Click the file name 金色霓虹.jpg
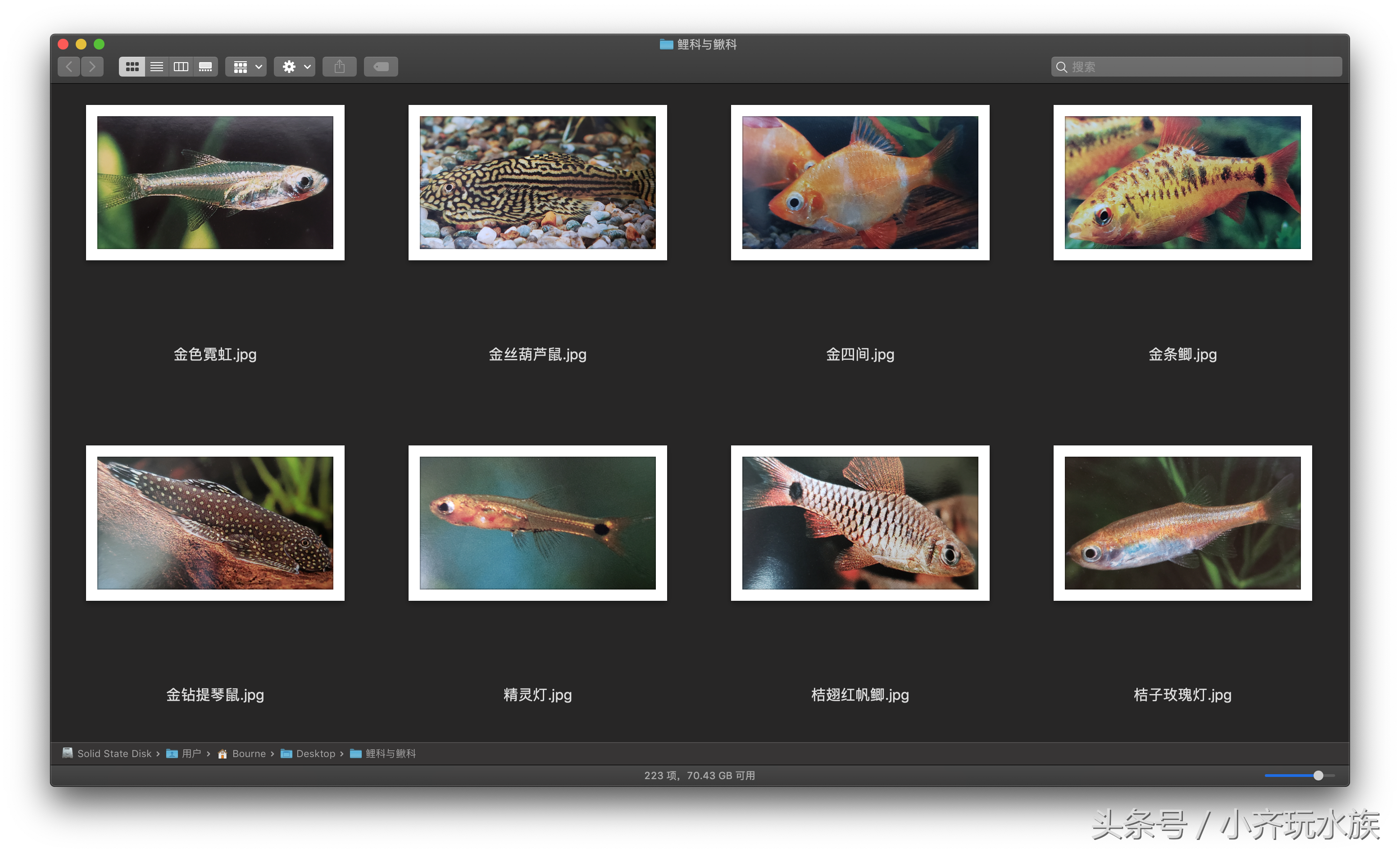Image resolution: width=1400 pixels, height=853 pixels. [x=215, y=355]
